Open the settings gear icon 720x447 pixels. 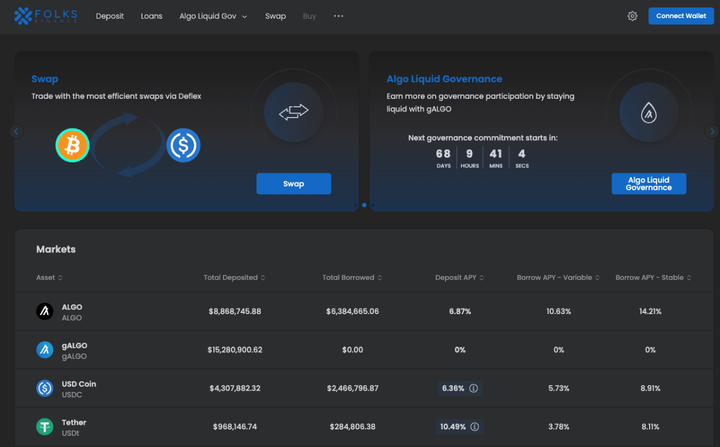coord(632,16)
